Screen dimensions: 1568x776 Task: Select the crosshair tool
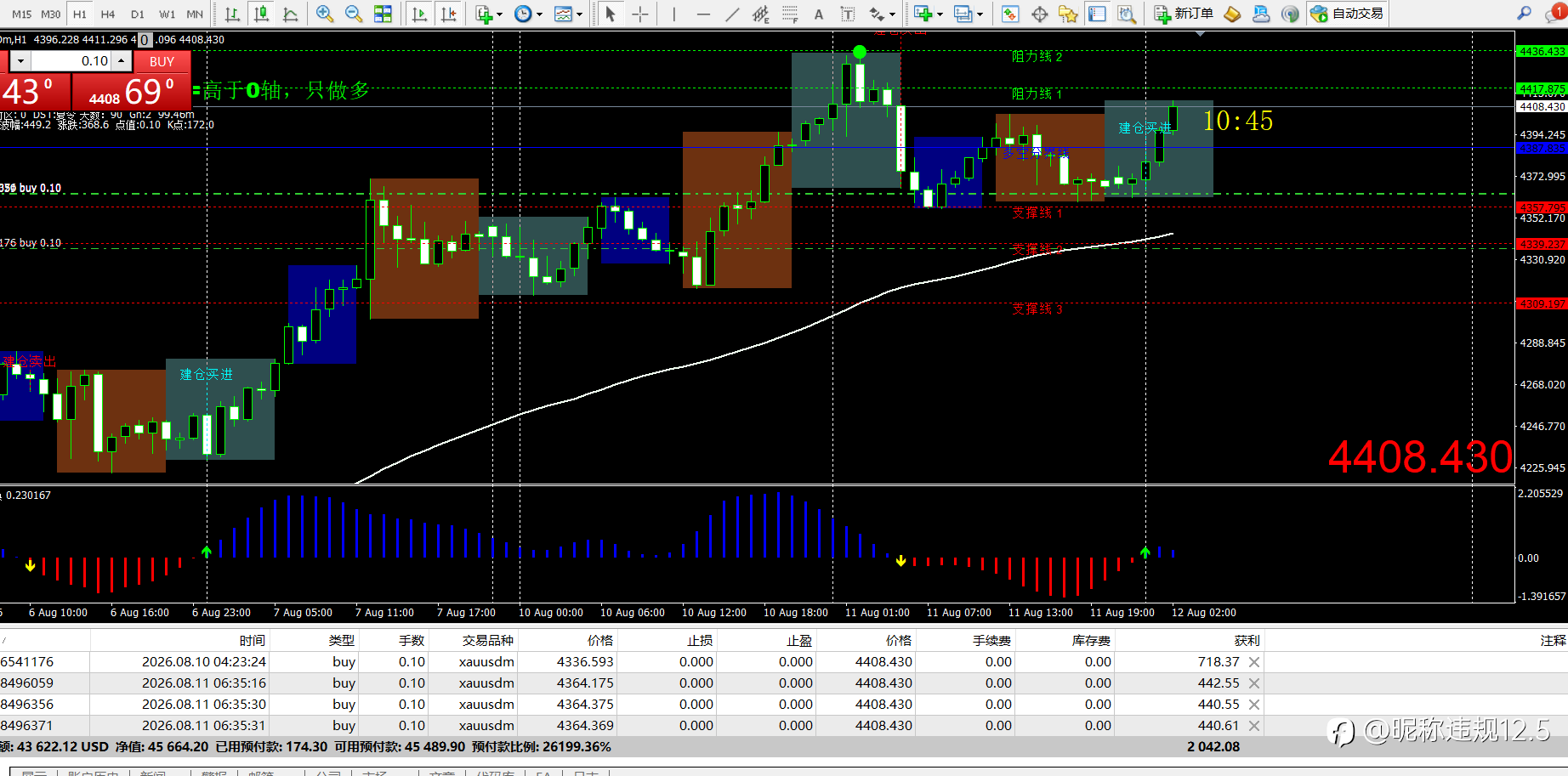click(x=639, y=14)
